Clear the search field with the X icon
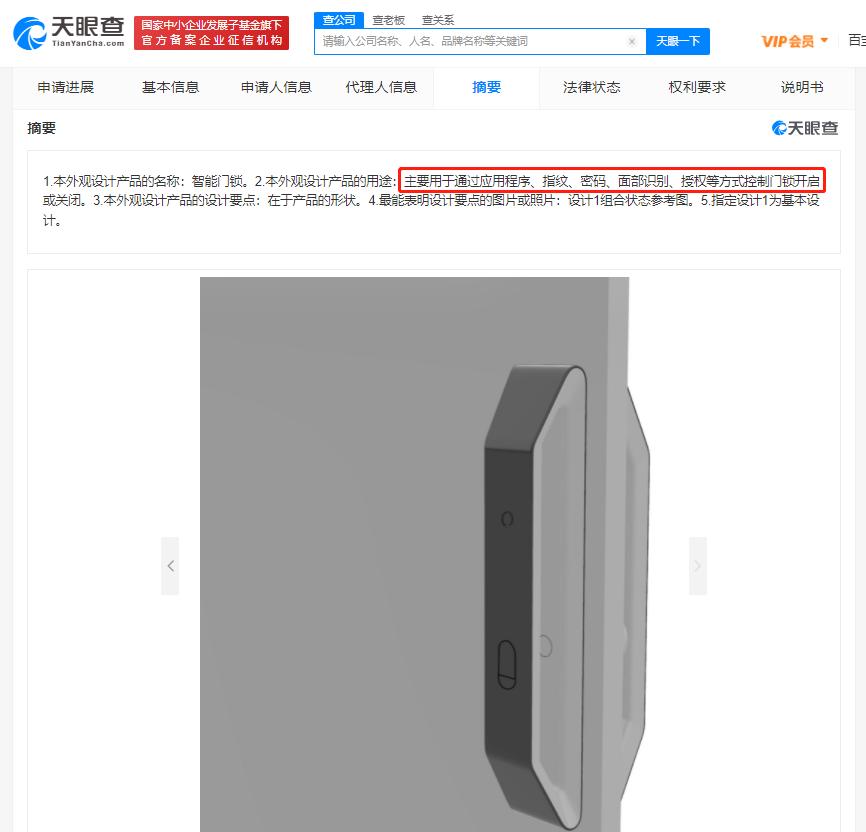866x832 pixels. coord(632,41)
